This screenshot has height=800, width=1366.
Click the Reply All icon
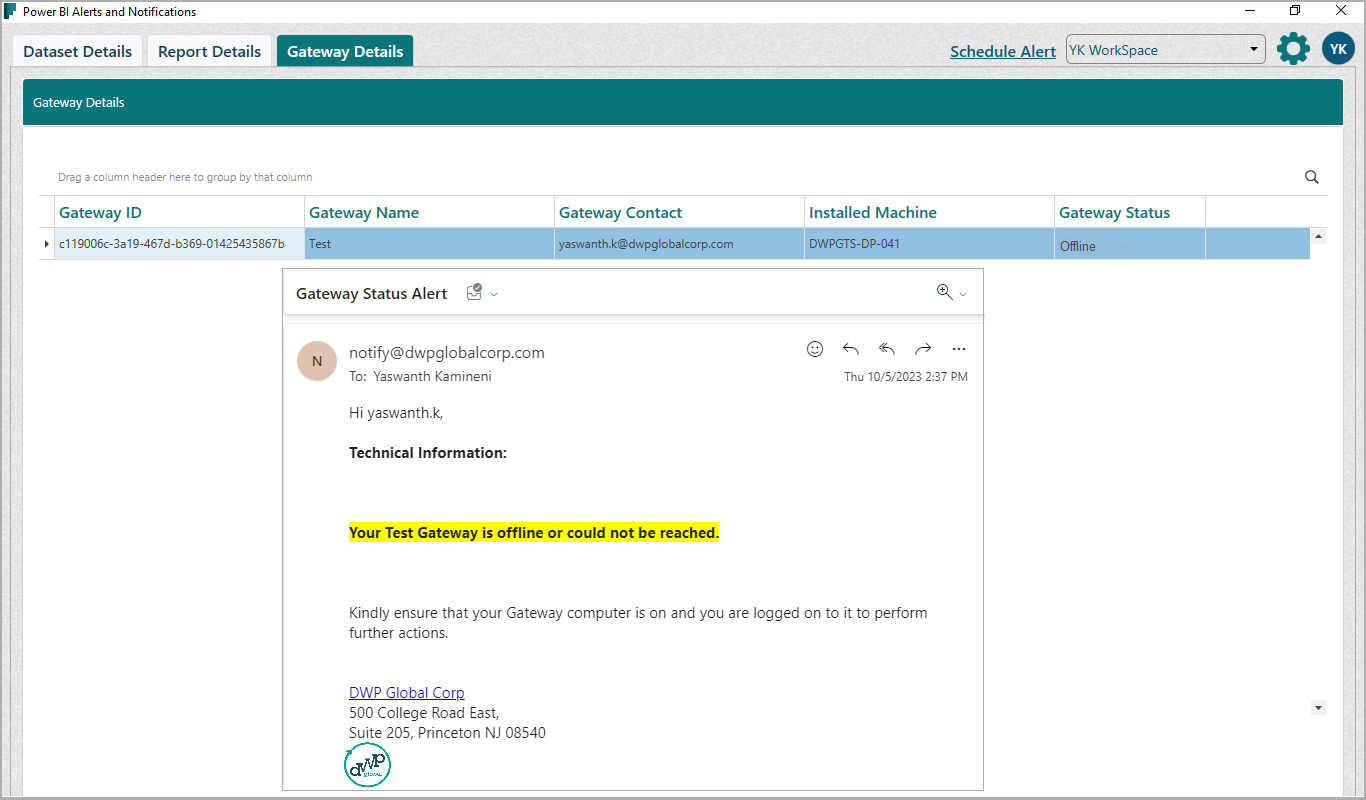887,349
